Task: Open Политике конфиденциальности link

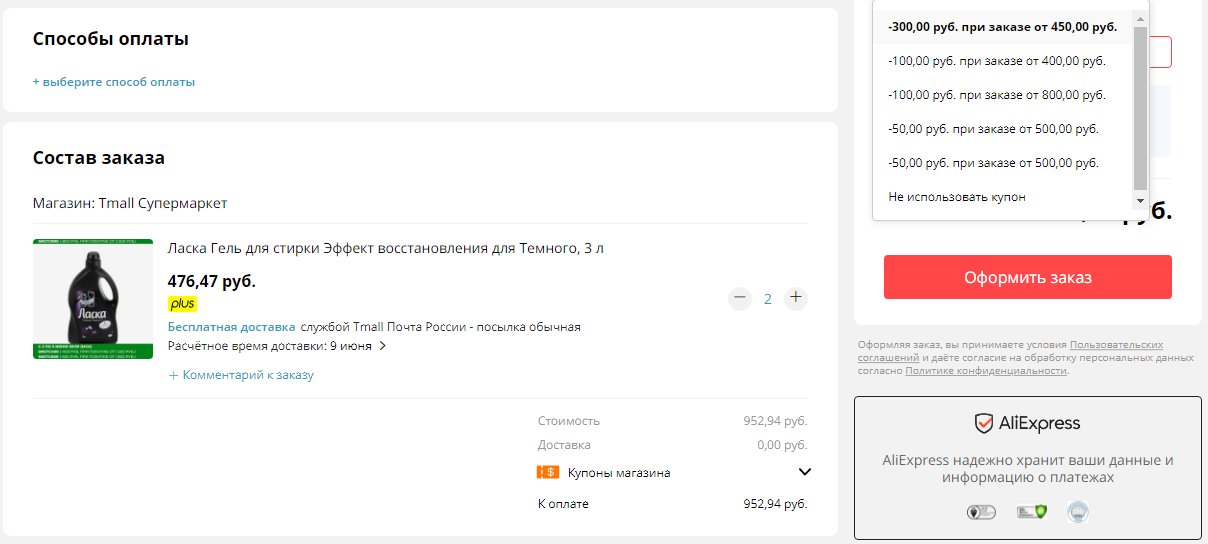Action: (x=986, y=371)
